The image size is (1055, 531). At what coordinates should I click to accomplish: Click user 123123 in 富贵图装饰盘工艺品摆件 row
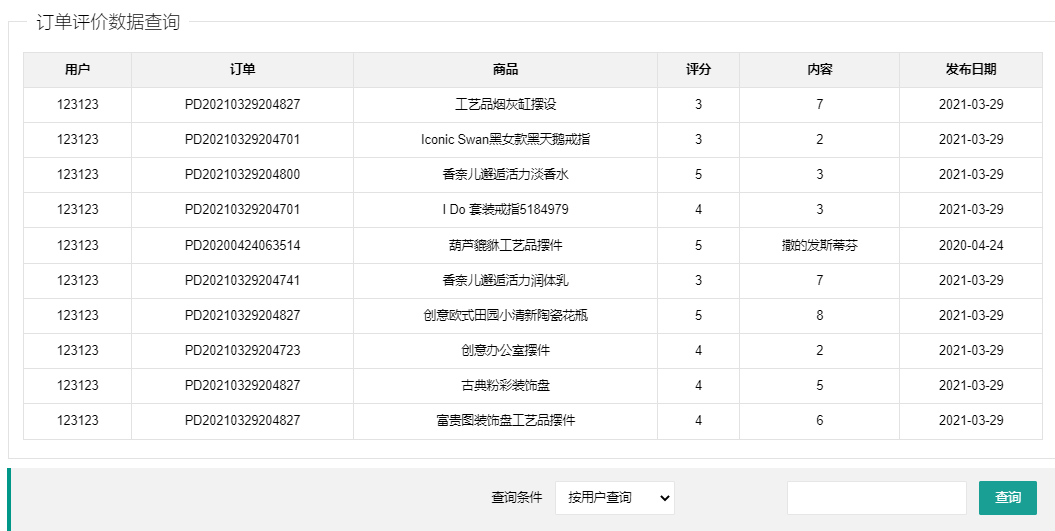(77, 420)
